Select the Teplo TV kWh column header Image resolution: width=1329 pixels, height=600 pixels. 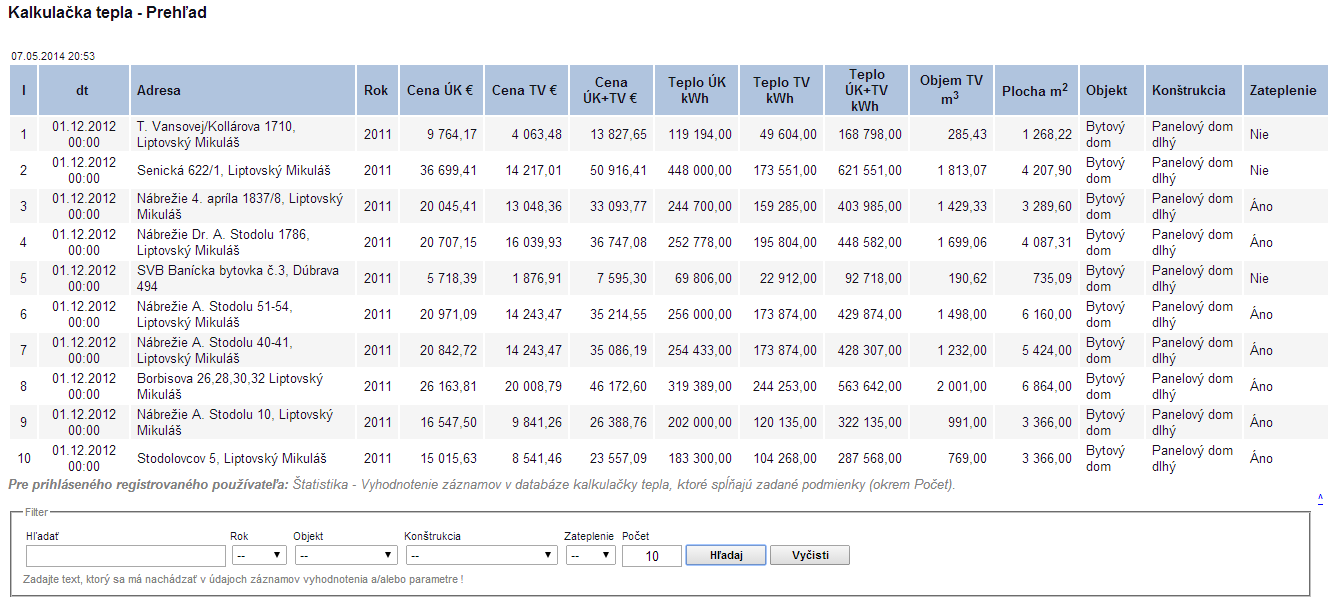pos(781,90)
